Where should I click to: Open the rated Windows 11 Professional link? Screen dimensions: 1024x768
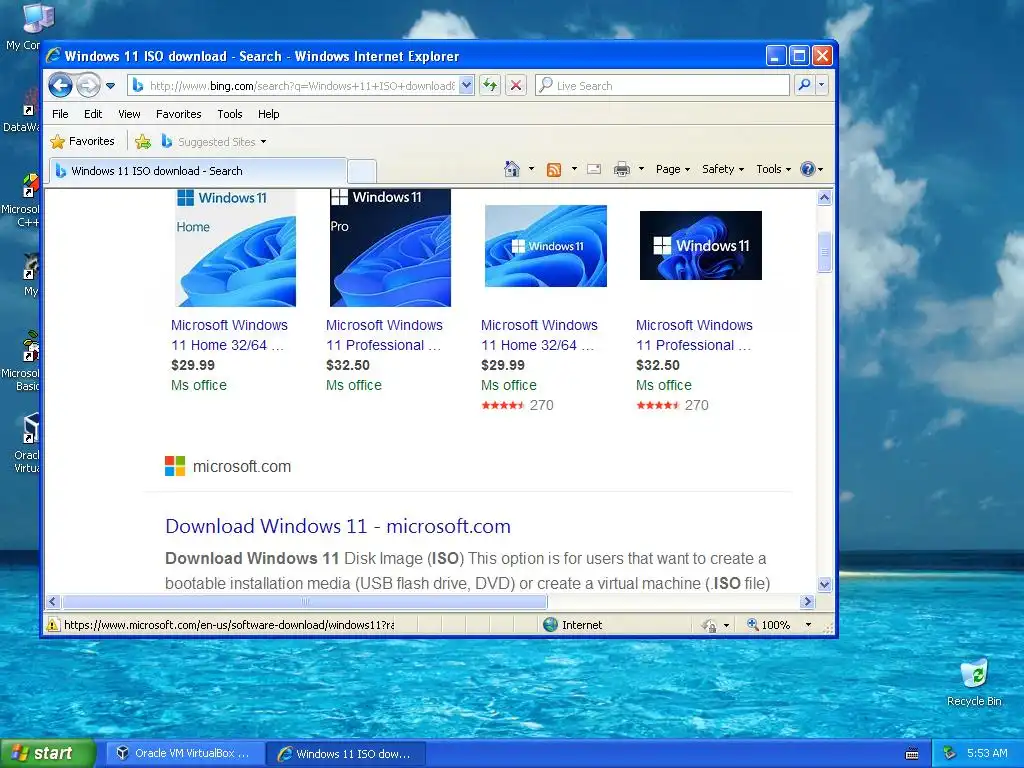[x=694, y=335]
